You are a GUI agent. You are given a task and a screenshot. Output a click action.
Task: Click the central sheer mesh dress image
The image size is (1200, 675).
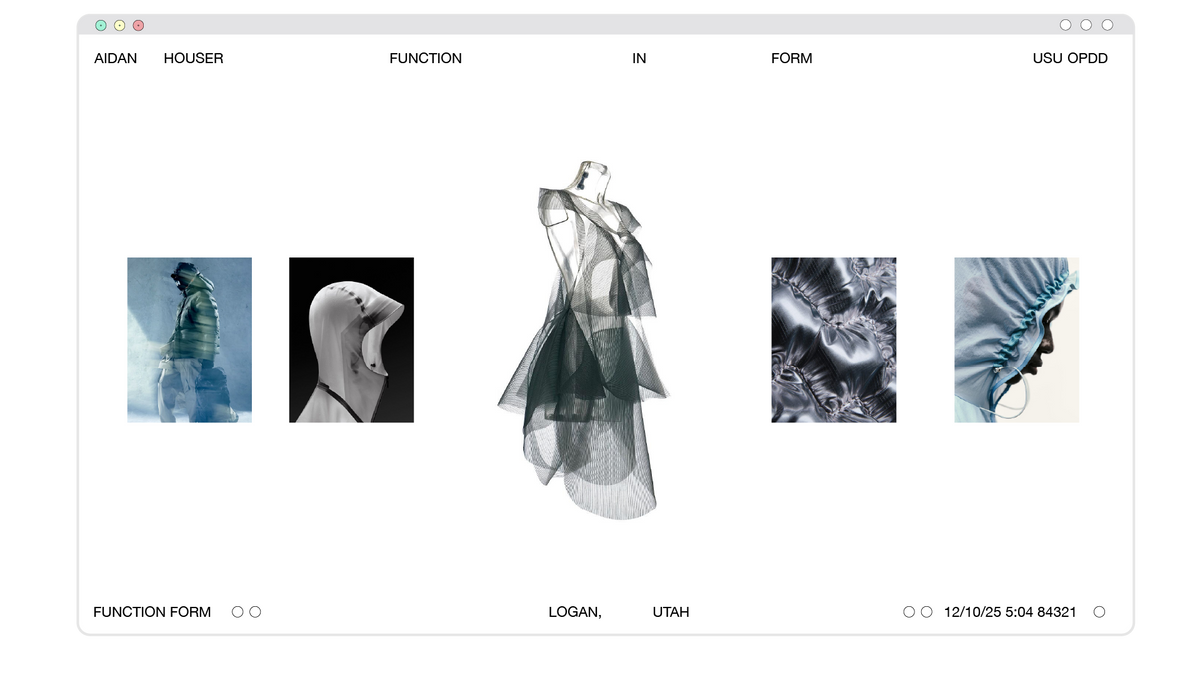[x=585, y=340]
